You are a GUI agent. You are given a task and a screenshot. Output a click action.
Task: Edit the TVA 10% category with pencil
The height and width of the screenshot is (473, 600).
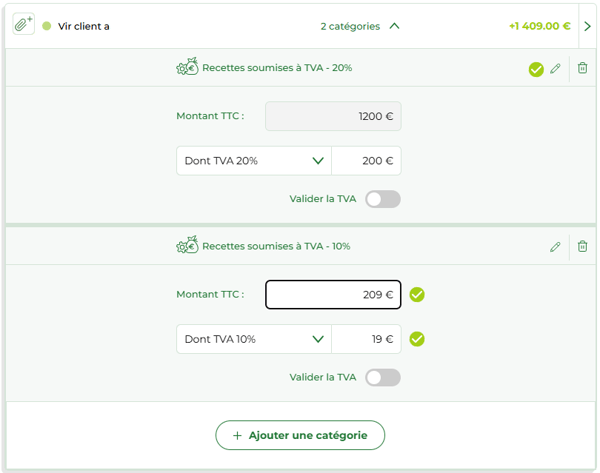556,247
